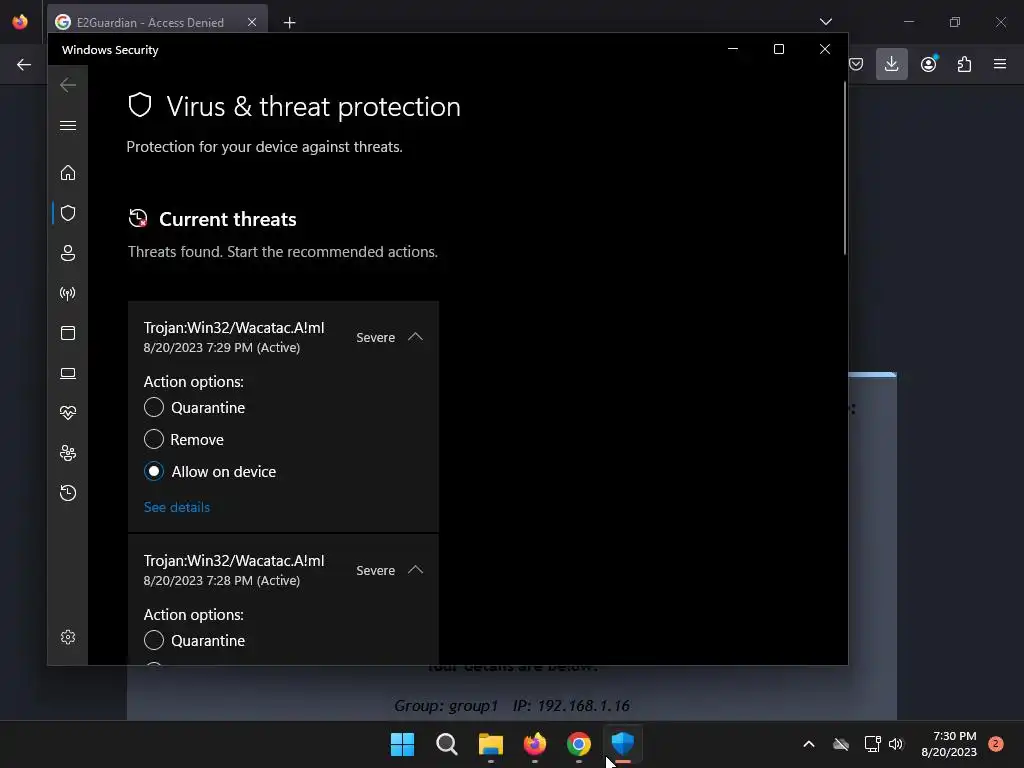Open Firefox downloads panel

(891, 64)
